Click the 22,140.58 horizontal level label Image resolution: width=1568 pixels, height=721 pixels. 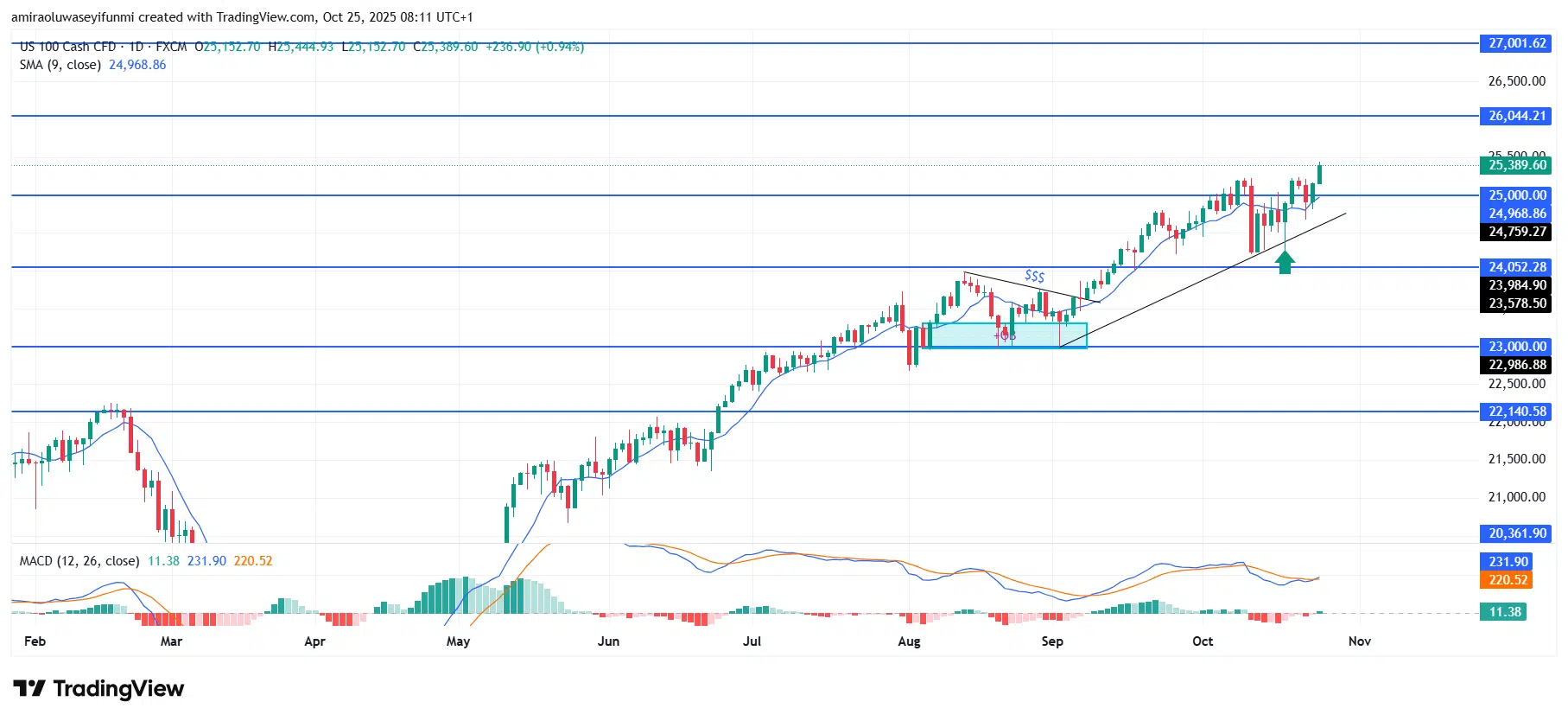(x=1516, y=412)
